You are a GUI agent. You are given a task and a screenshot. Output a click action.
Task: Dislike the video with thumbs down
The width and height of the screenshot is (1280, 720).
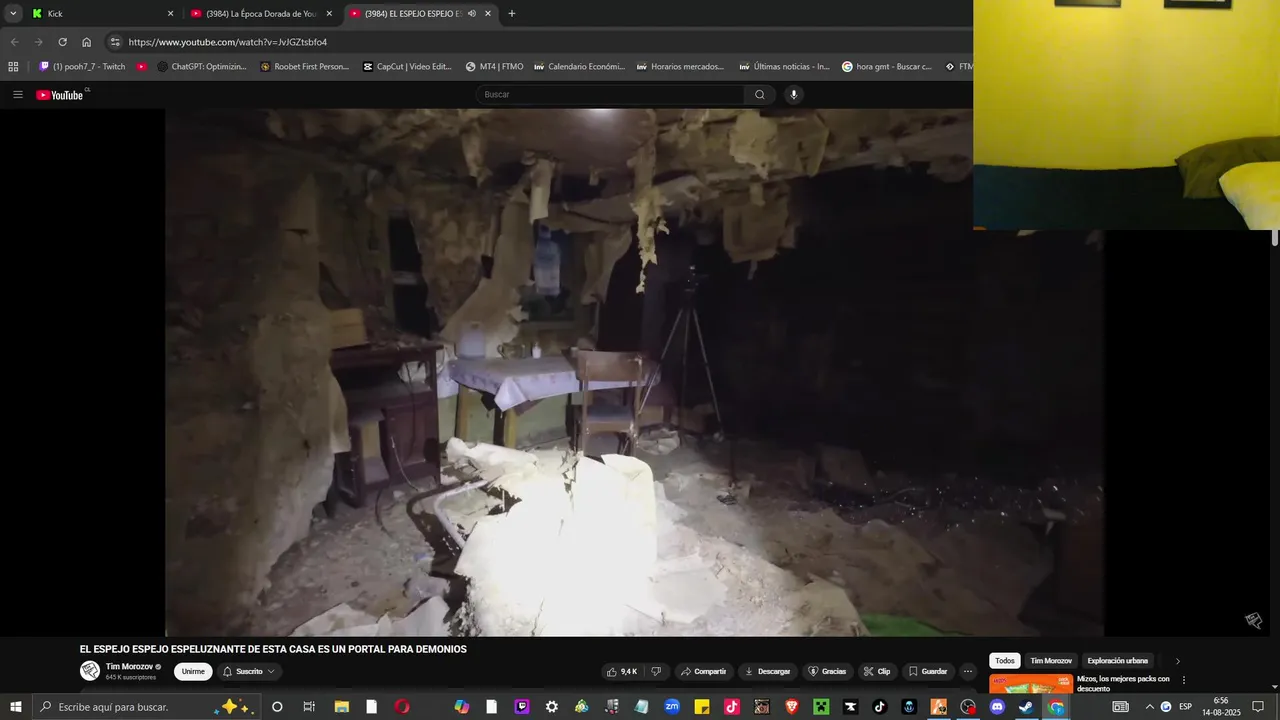coord(656,672)
